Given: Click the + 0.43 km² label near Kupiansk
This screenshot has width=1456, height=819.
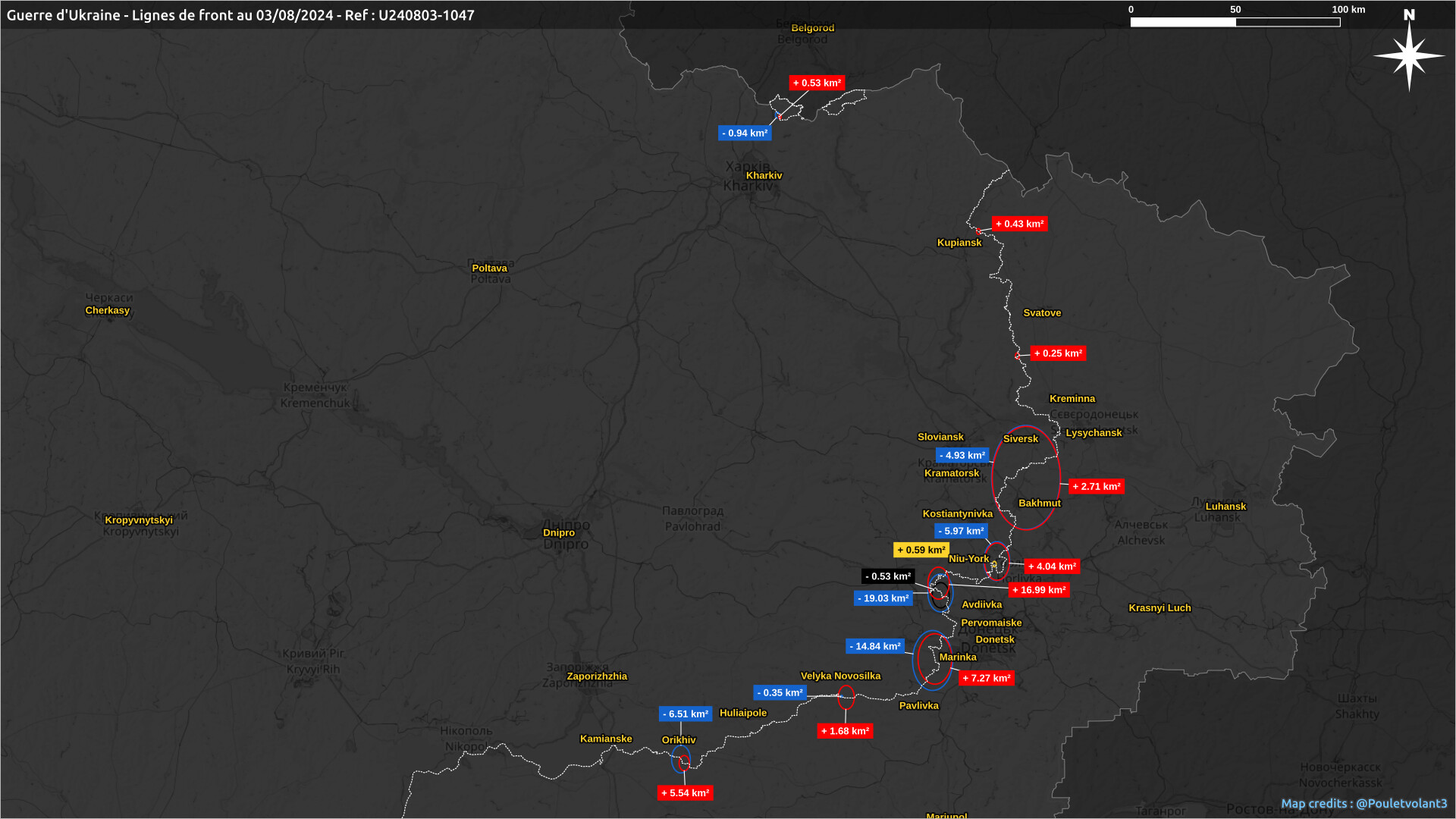Looking at the screenshot, I should pyautogui.click(x=1019, y=224).
